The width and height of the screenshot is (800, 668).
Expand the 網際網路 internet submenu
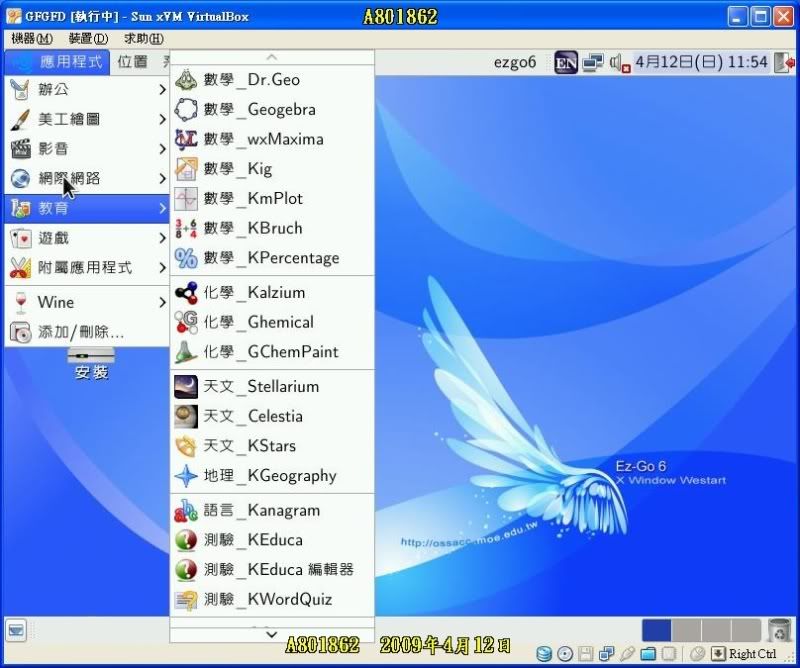click(87, 178)
